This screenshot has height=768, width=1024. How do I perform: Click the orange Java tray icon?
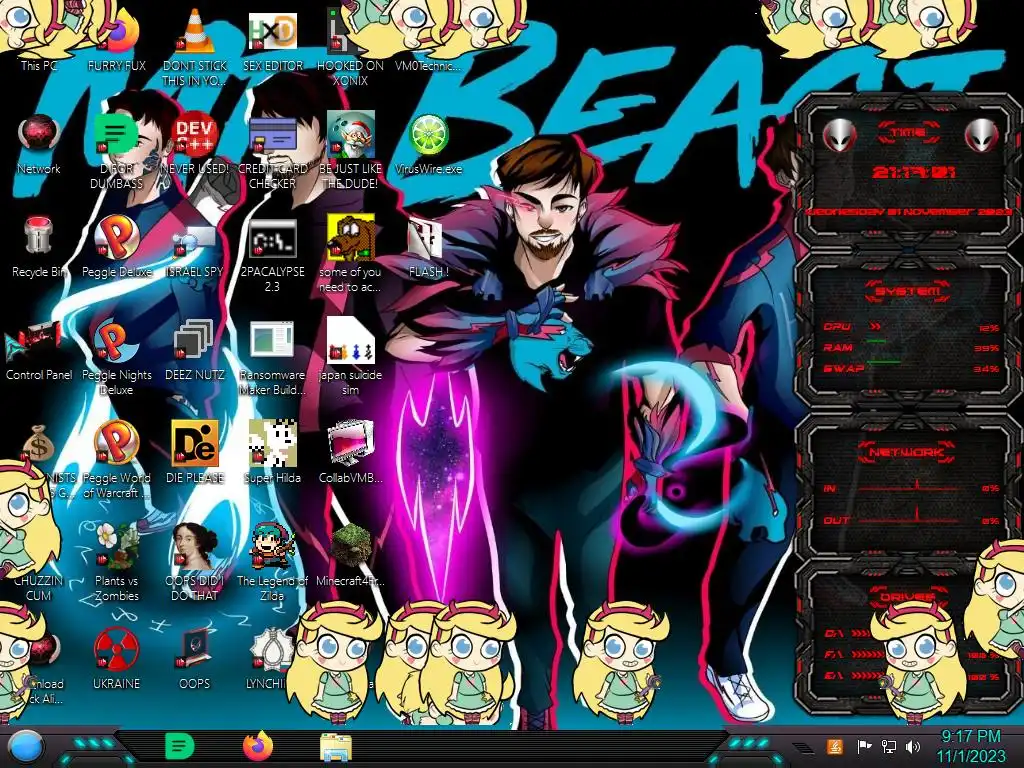coord(834,746)
